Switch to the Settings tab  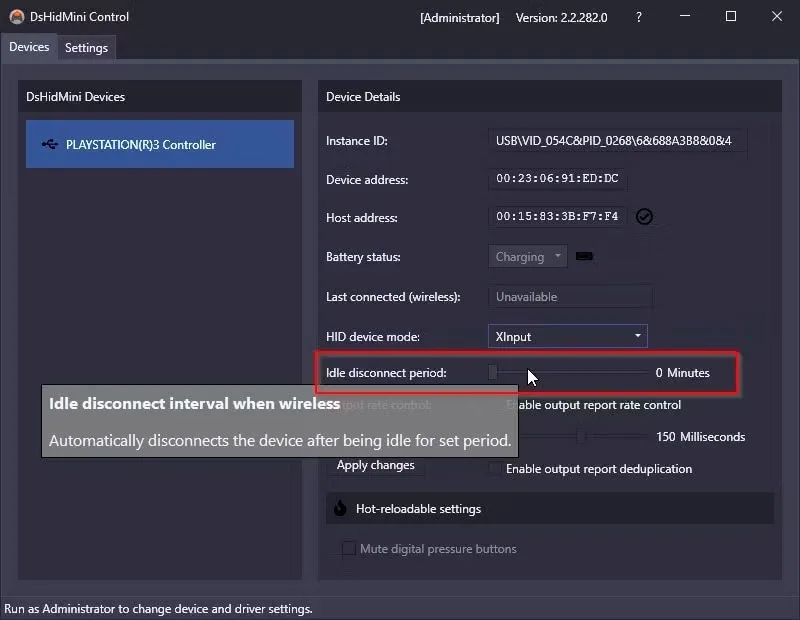(x=86, y=48)
